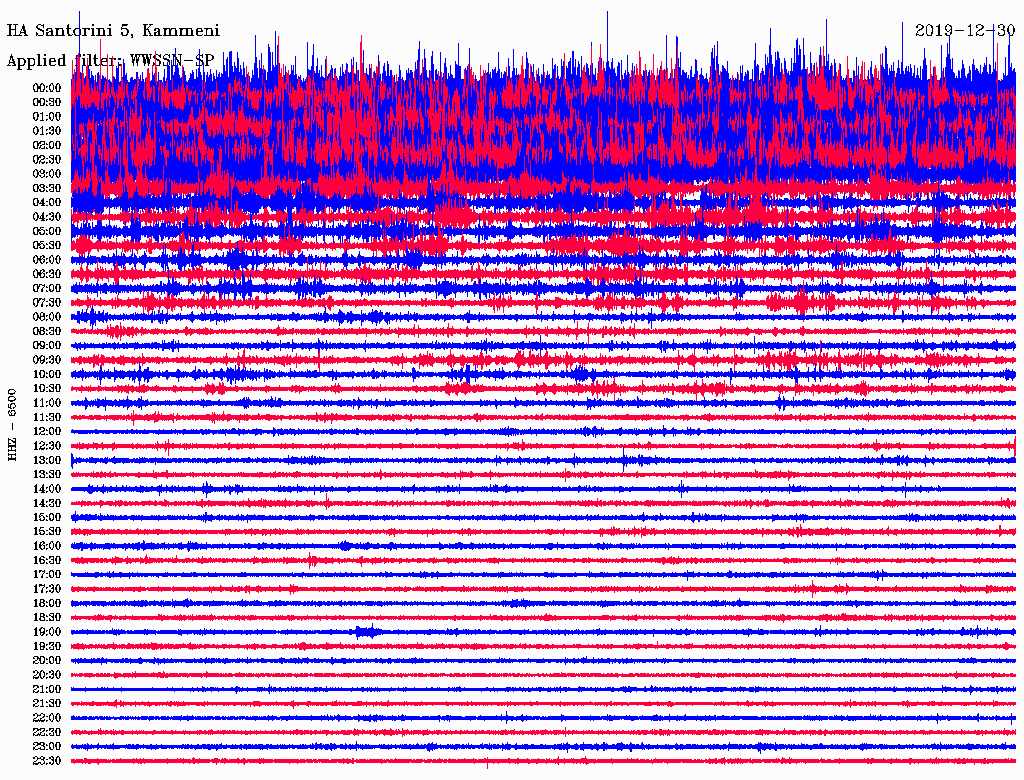Select the 00:00 time label
The image size is (1024, 780).
[47, 88]
